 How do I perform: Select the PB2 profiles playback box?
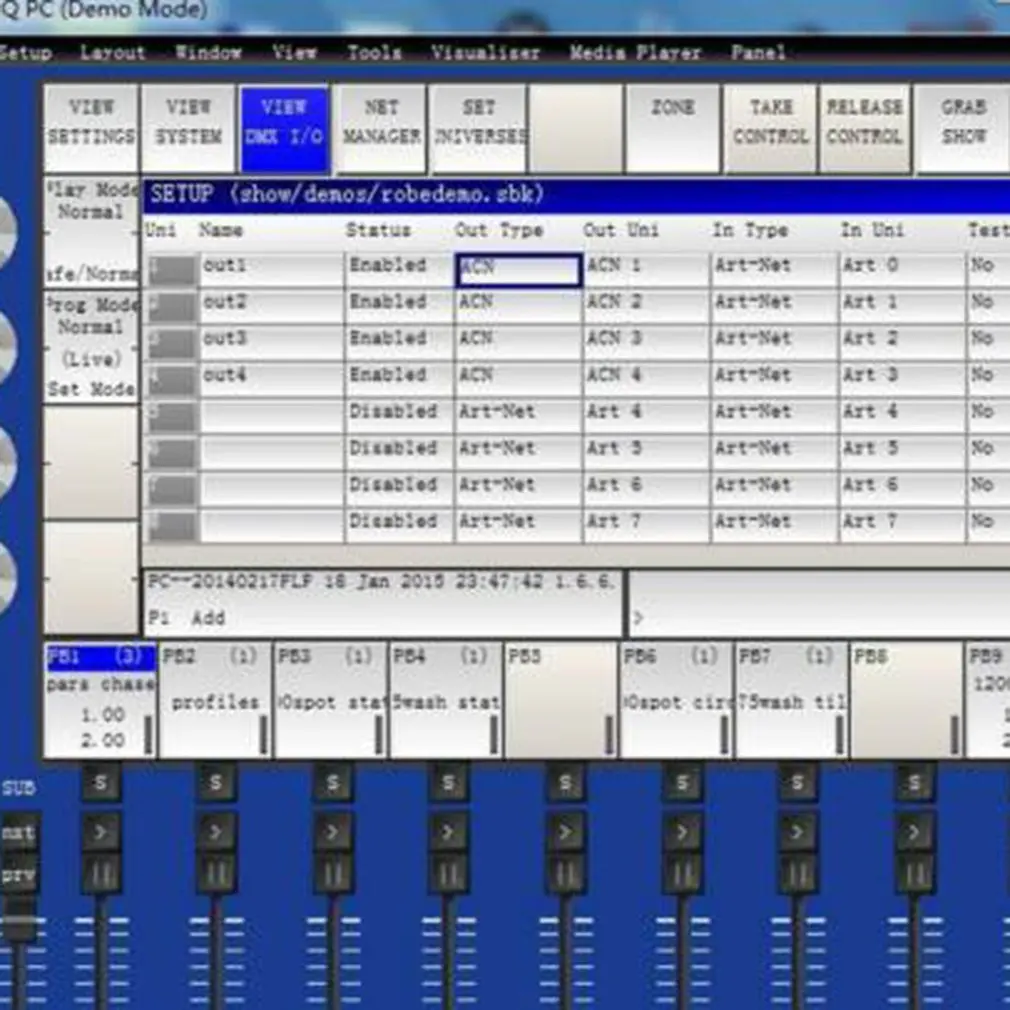coord(215,700)
